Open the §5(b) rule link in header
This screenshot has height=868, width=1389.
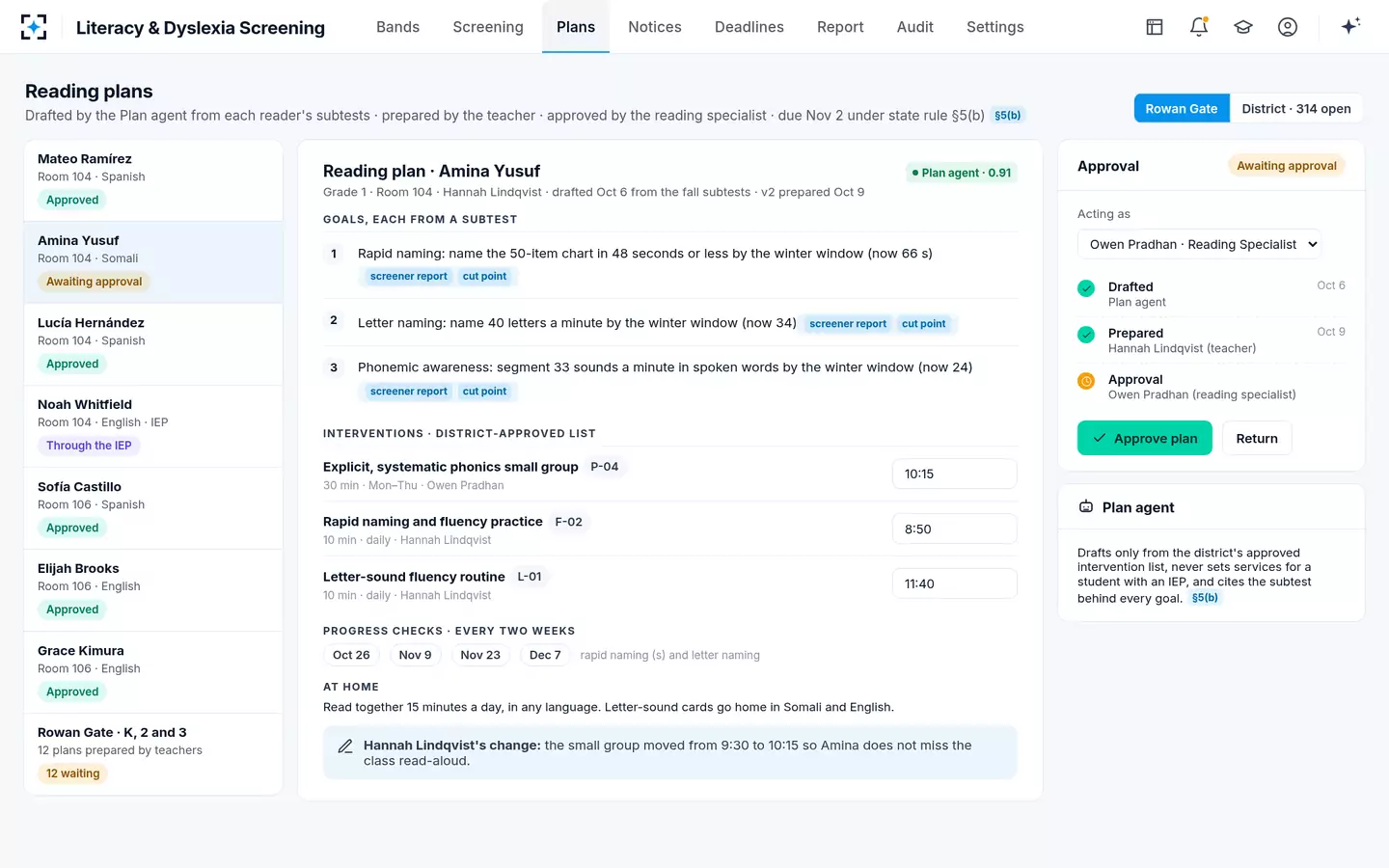1008,116
